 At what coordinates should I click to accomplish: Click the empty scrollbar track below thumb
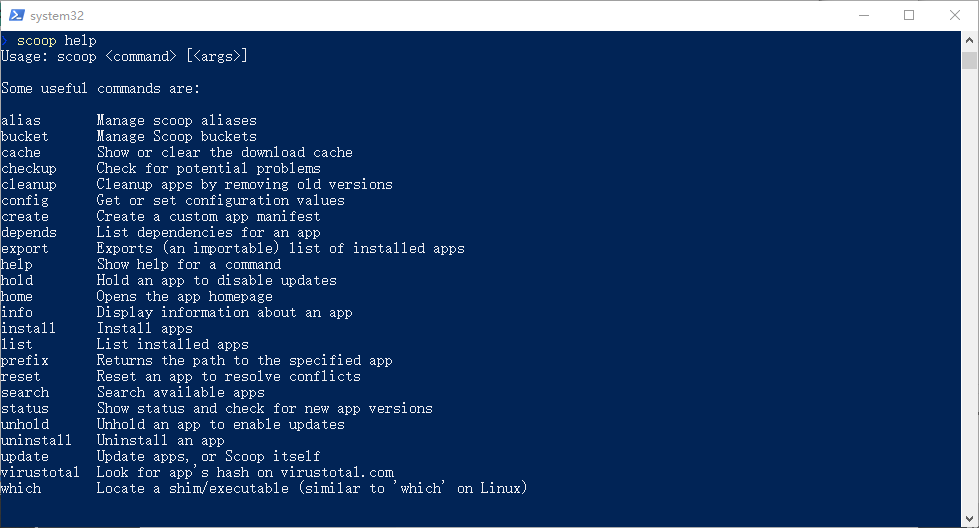pos(969,290)
